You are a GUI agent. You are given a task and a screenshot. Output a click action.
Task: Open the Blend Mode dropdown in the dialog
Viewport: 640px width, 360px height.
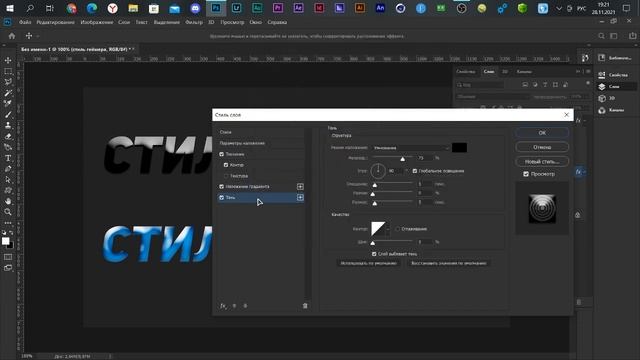pyautogui.click(x=410, y=148)
